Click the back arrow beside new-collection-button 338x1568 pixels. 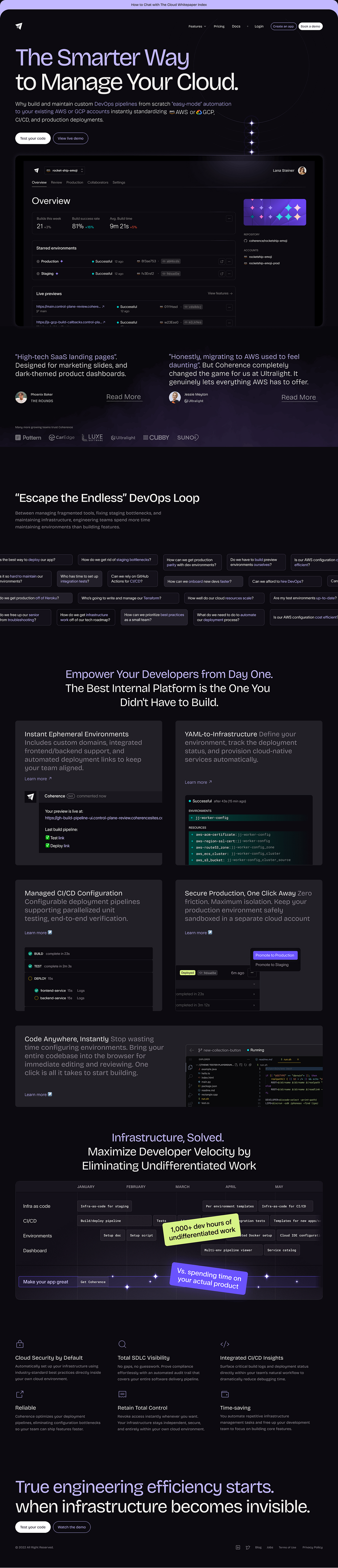click(191, 1050)
